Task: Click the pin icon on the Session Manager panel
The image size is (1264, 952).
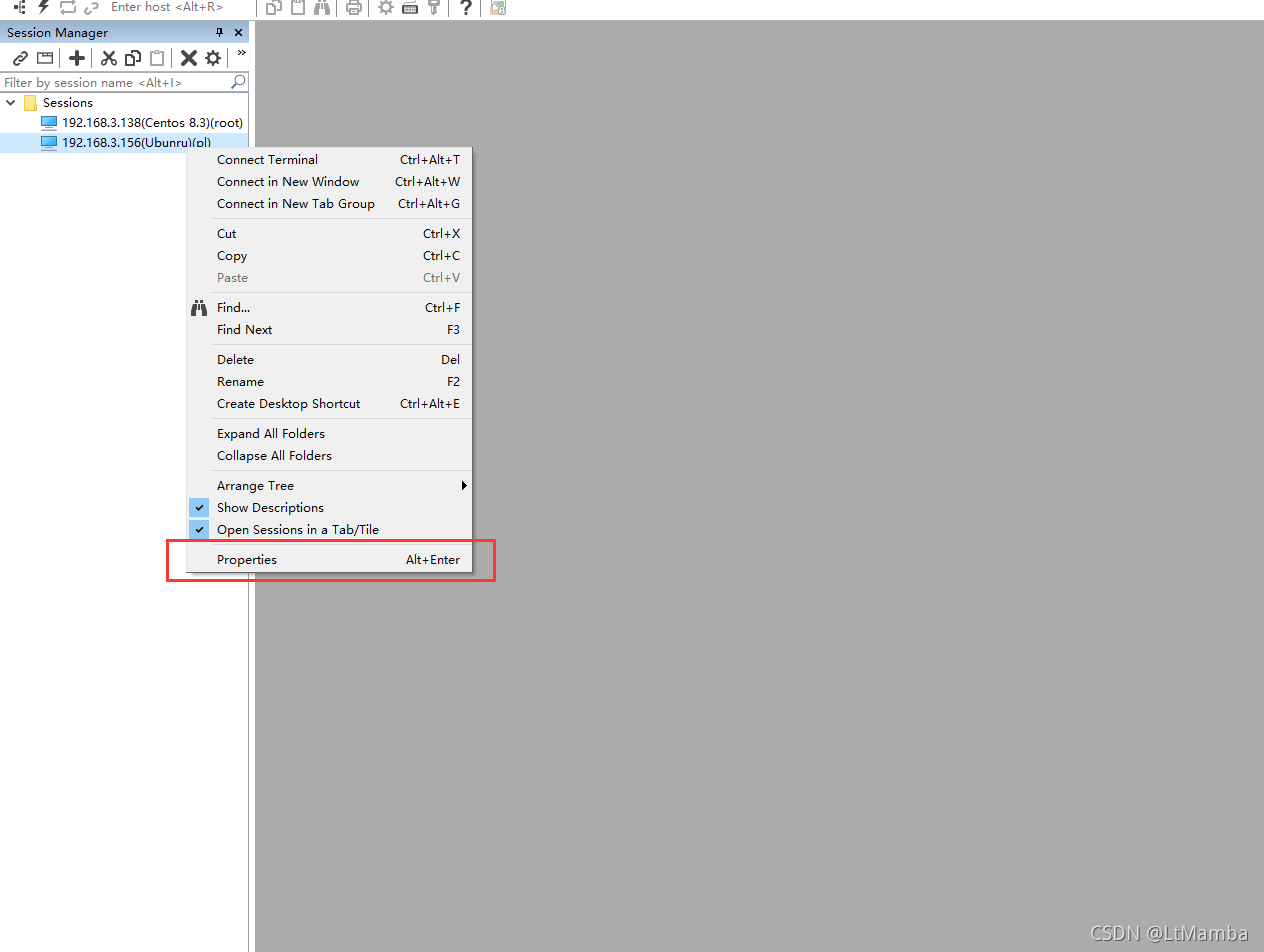Action: tap(220, 32)
